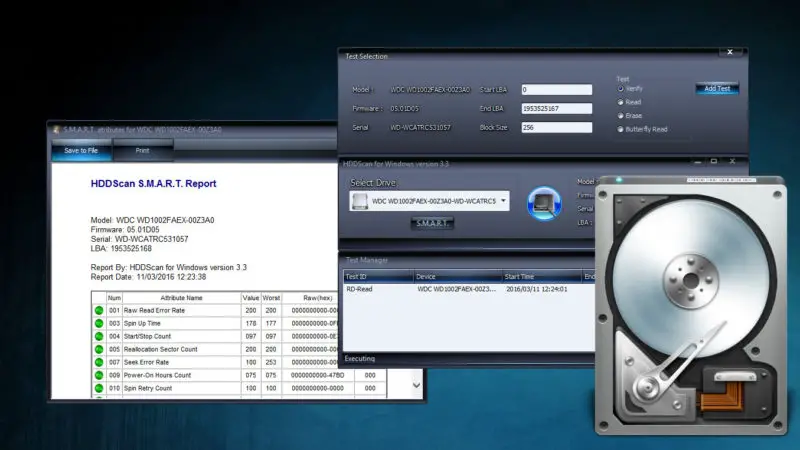Image resolution: width=800 pixels, height=450 pixels.
Task: Click the Reallocation Sector Count attribute name
Action: tap(160, 349)
